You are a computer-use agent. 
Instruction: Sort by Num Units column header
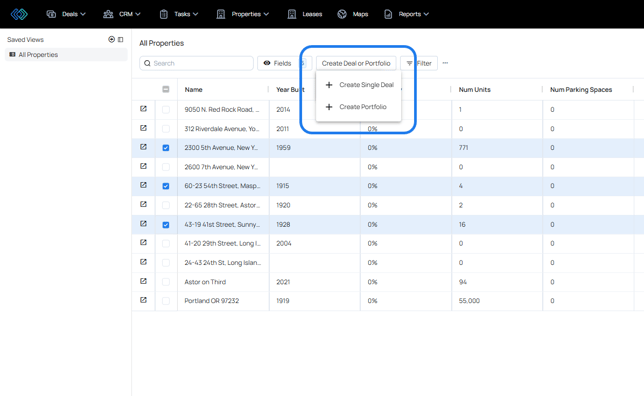(474, 90)
